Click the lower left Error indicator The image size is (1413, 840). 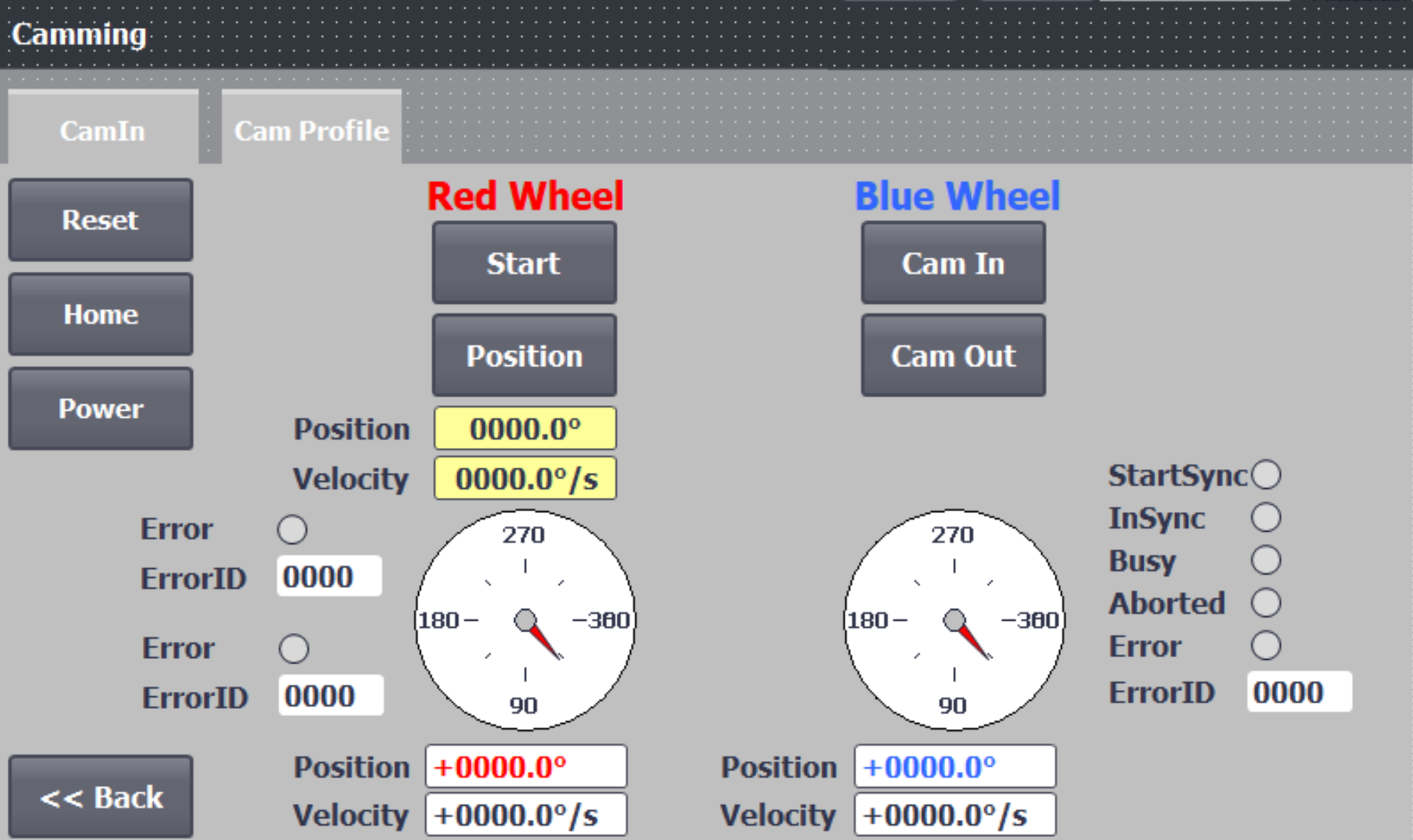point(293,649)
